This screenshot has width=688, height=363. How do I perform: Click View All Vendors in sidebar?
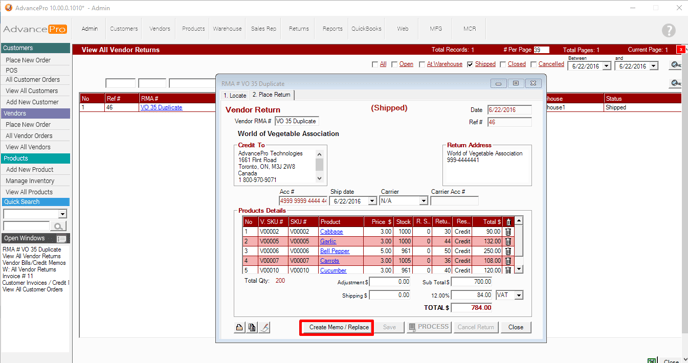coord(28,147)
